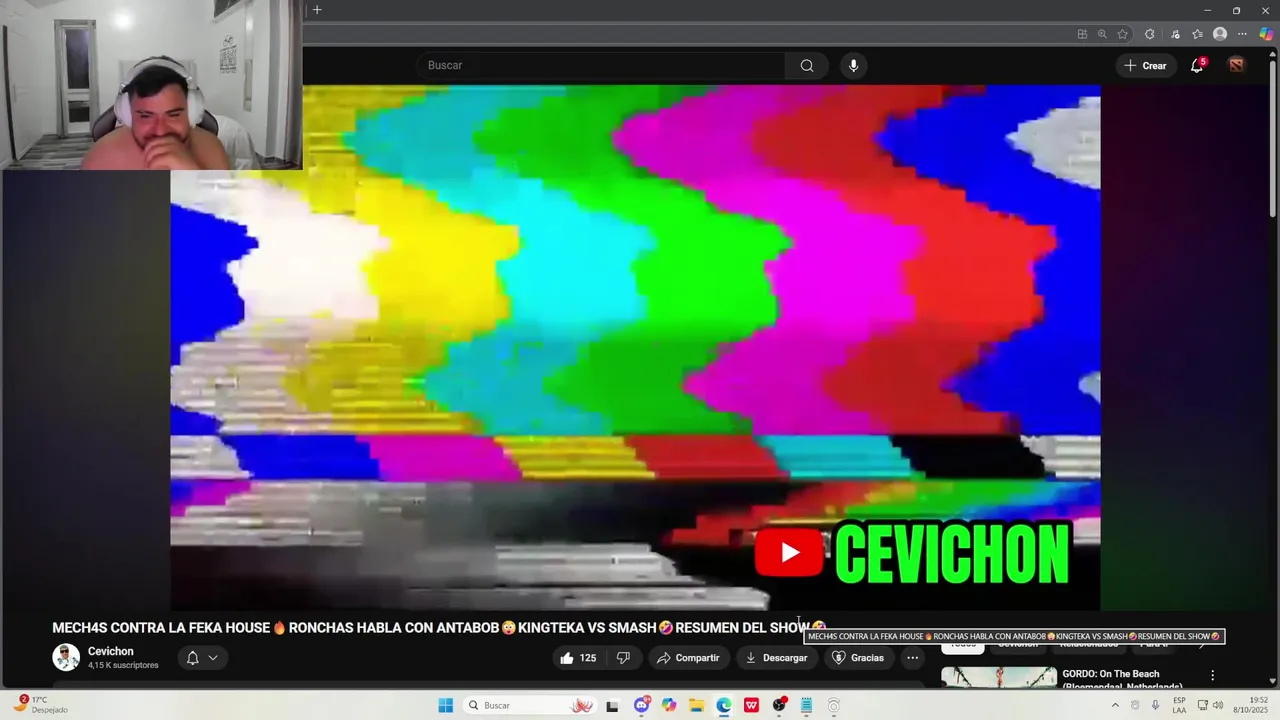This screenshot has width=1280, height=720.
Task: Click the Gracias button
Action: (858, 658)
